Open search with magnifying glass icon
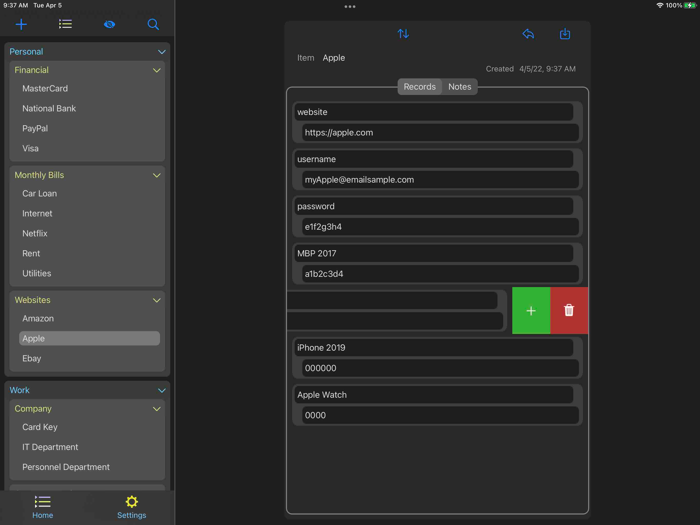The image size is (700, 525). [x=153, y=24]
